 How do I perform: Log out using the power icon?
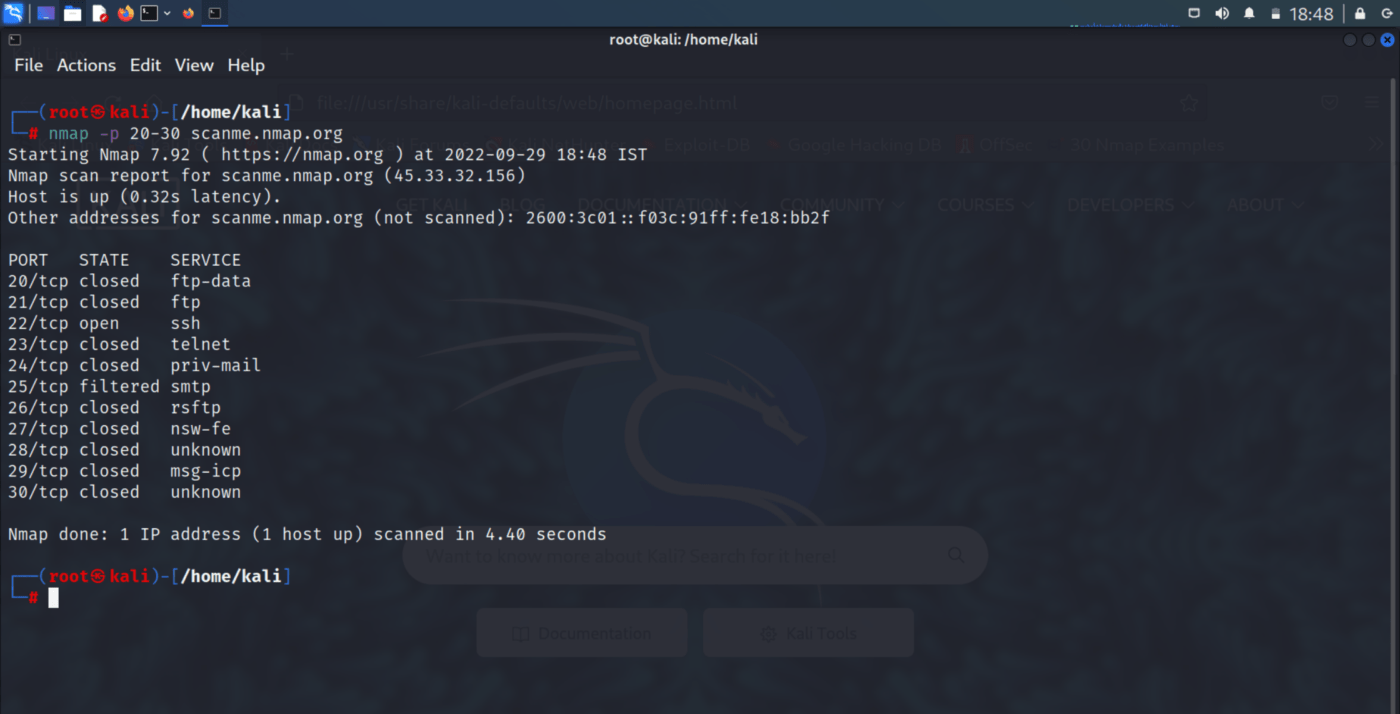pyautogui.click(x=1388, y=13)
